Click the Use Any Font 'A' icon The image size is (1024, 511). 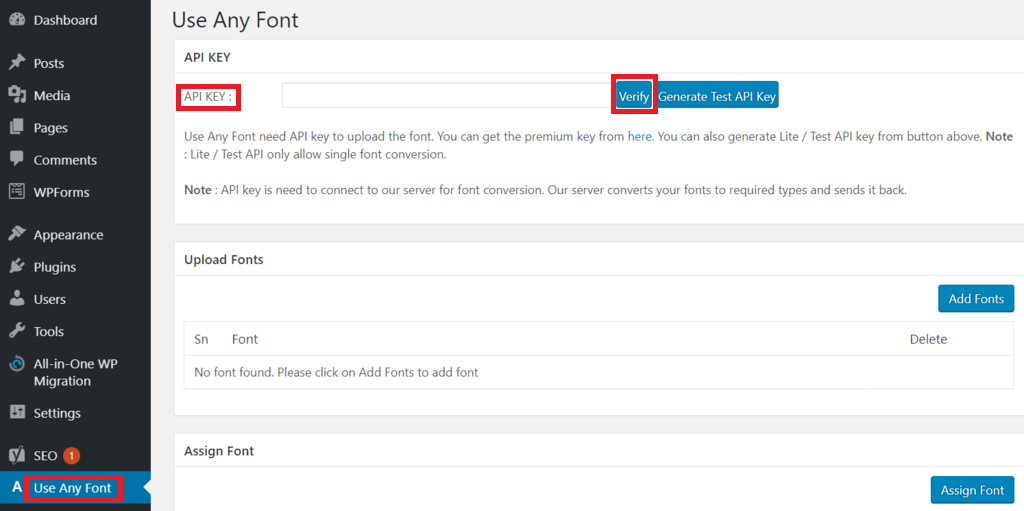[x=17, y=487]
